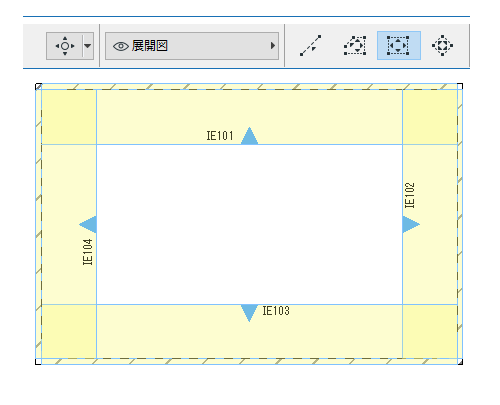500x405 pixels.
Task: Select the rotated rectangle geometry method
Action: [x=442, y=46]
